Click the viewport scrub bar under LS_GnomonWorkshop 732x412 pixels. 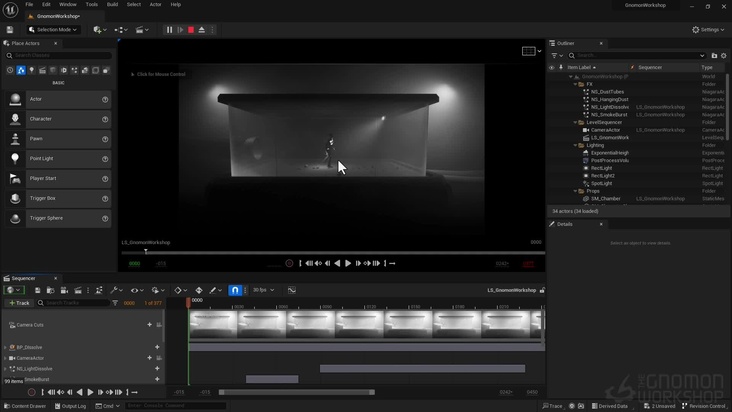point(333,253)
